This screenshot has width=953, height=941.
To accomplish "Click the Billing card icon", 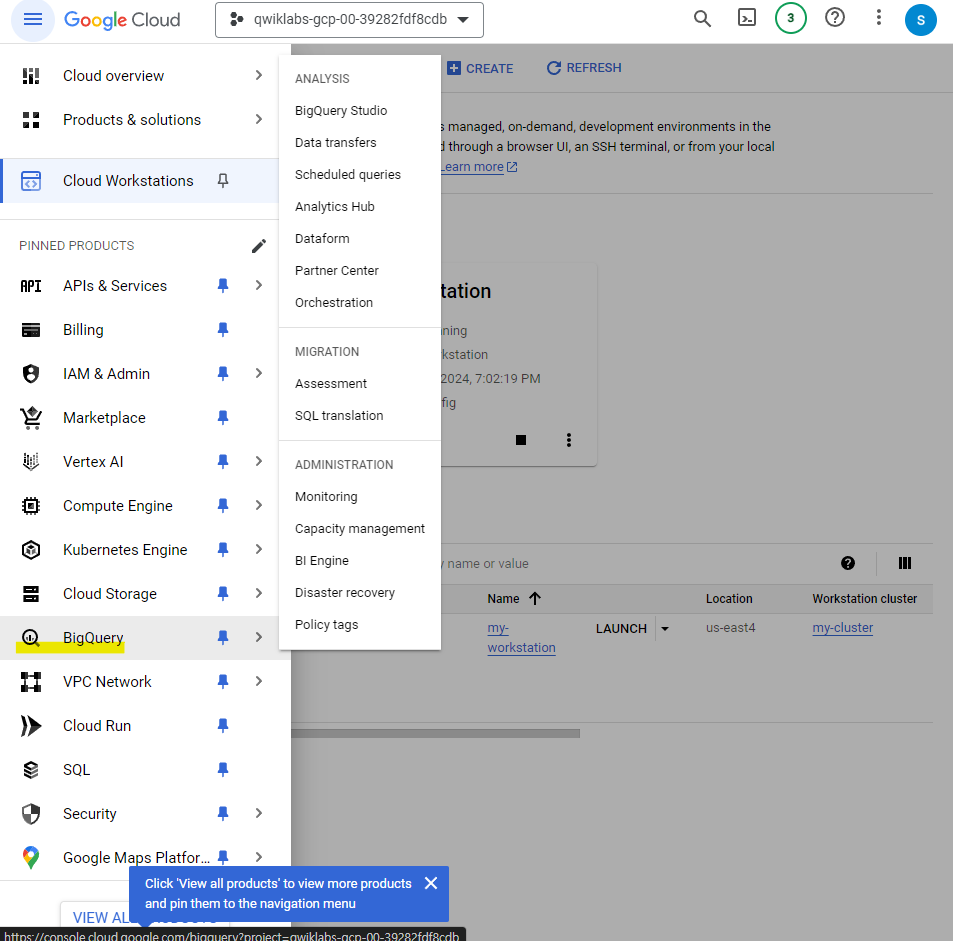I will coord(31,330).
